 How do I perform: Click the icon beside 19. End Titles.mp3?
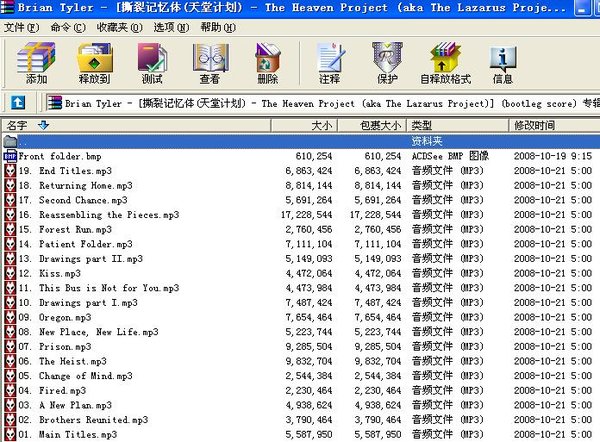tap(10, 171)
